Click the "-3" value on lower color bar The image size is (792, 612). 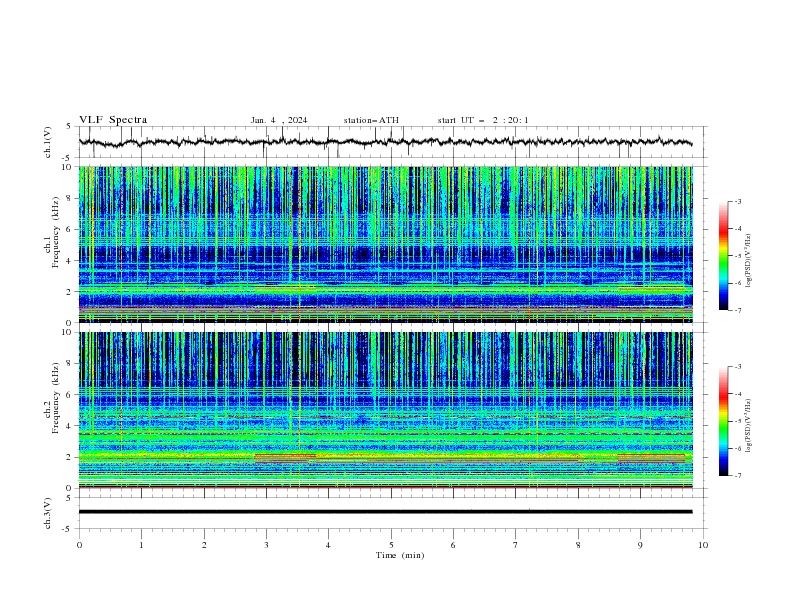click(737, 367)
